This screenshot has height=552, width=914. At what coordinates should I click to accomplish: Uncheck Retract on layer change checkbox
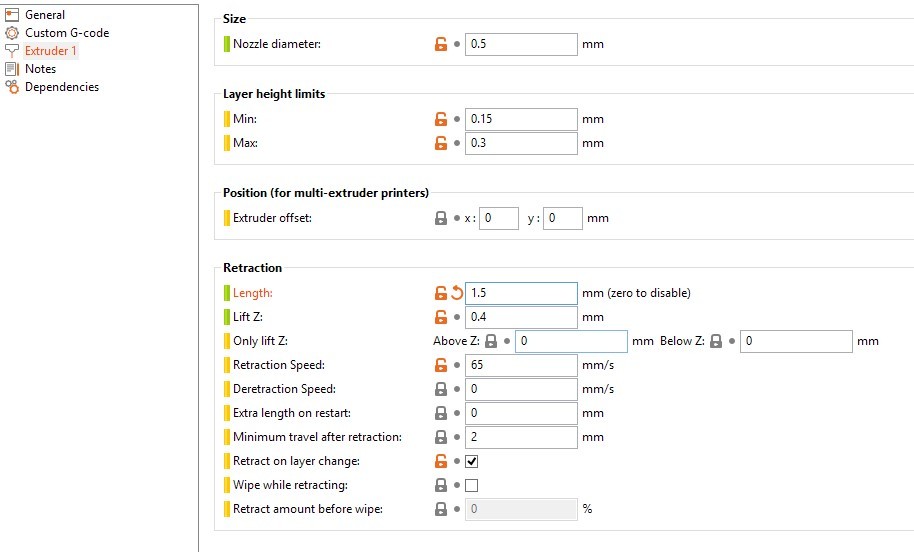click(472, 461)
